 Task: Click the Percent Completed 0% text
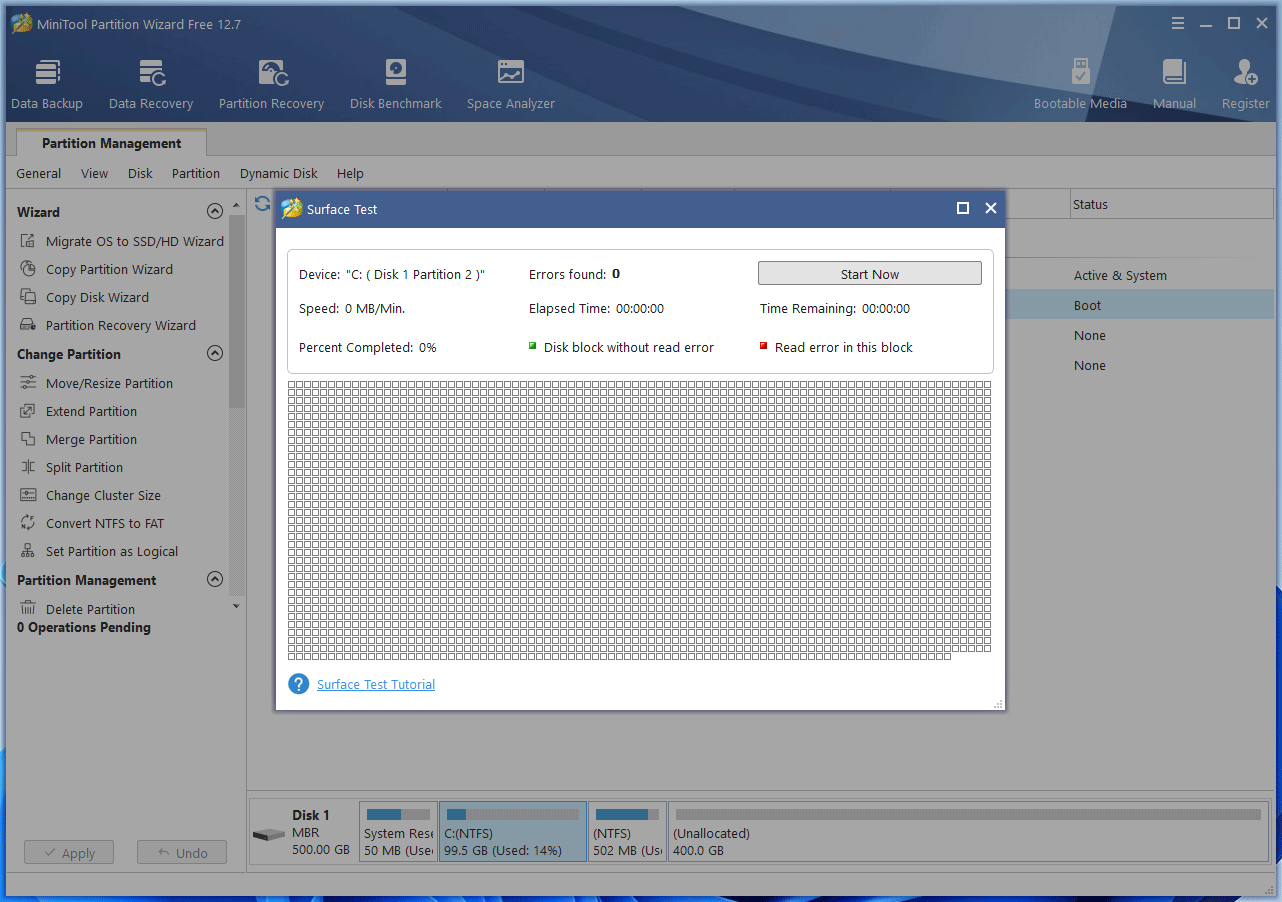[x=368, y=347]
